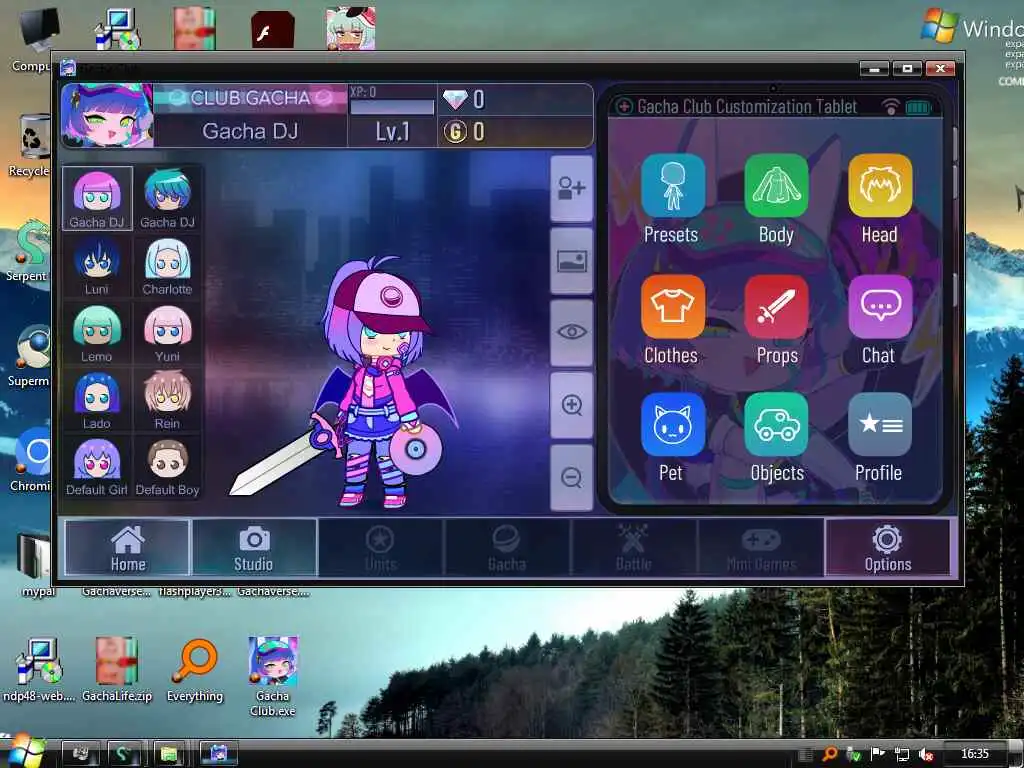Image resolution: width=1024 pixels, height=768 pixels.
Task: Click the zoom in magnifier button
Action: click(x=571, y=405)
